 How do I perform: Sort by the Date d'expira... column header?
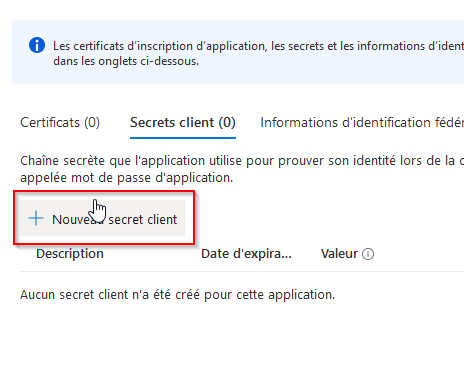point(246,254)
